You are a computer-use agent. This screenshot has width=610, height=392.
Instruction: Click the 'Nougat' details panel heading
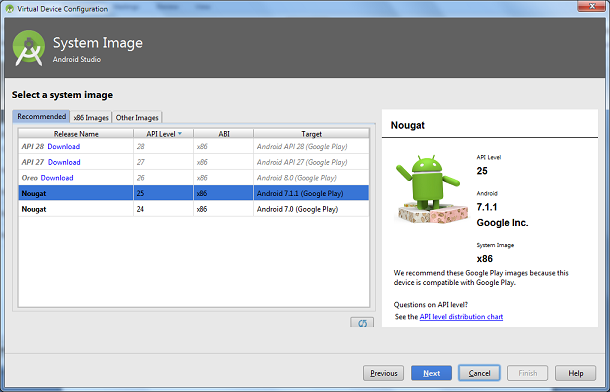tap(407, 125)
